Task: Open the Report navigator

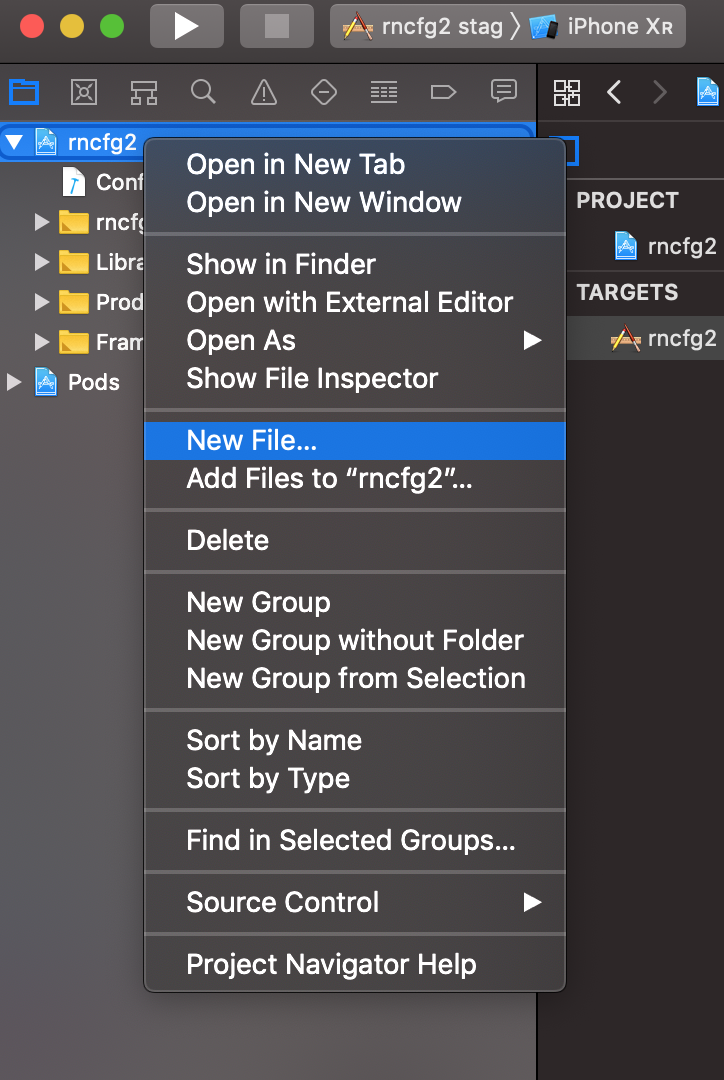Action: coord(503,91)
